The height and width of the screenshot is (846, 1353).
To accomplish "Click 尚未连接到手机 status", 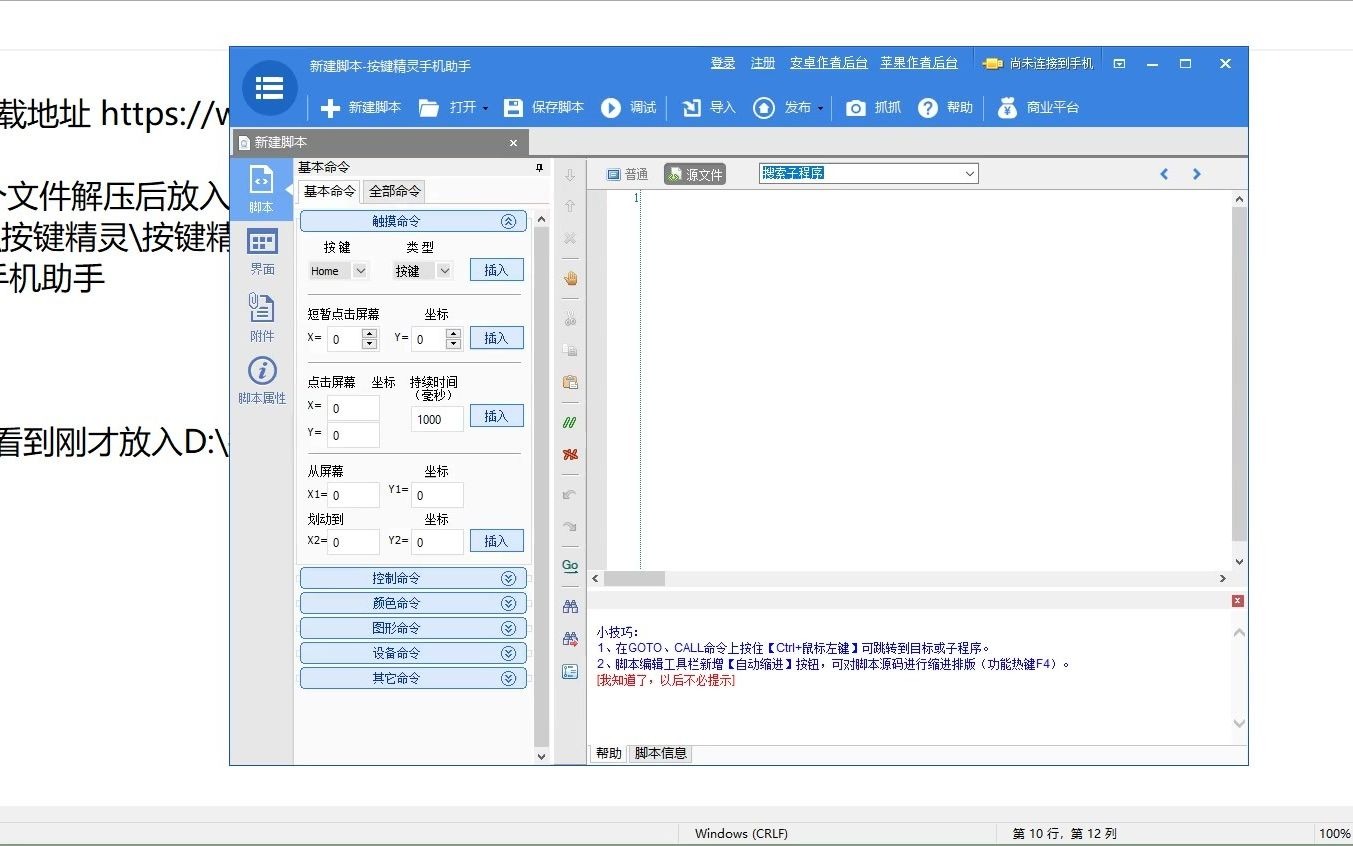I will [1038, 63].
